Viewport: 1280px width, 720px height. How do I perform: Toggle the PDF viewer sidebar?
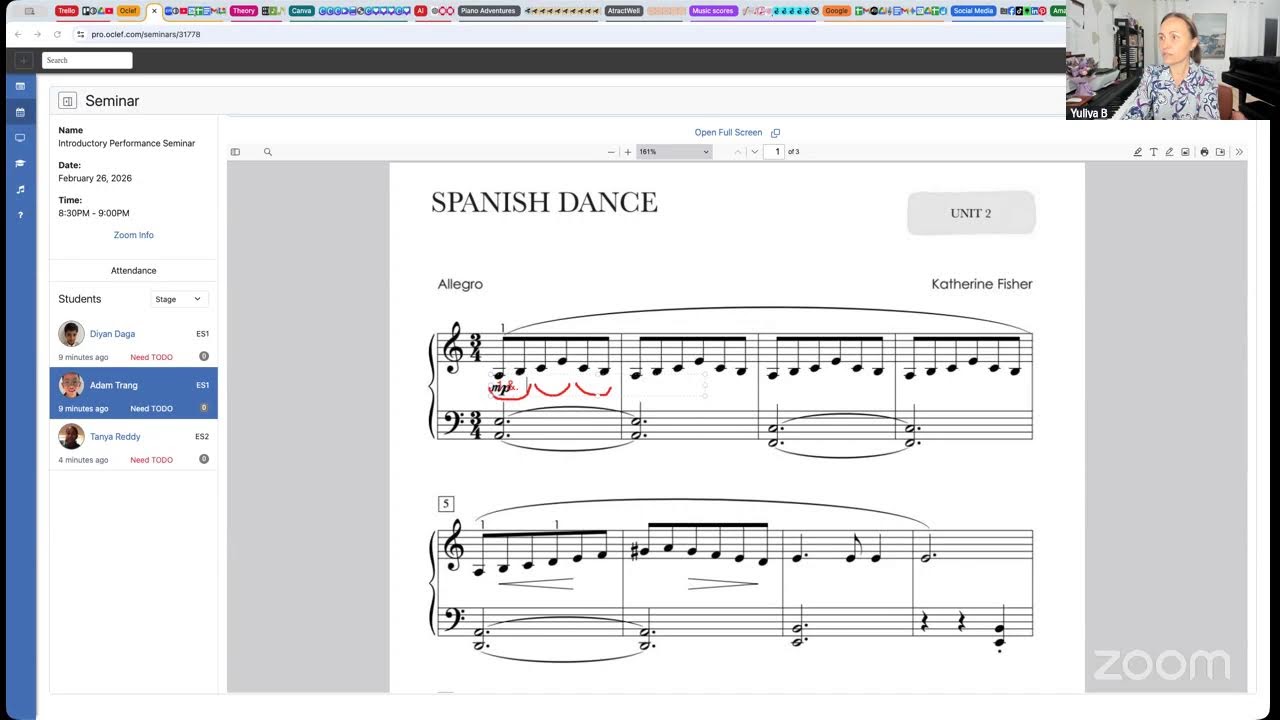pos(235,152)
